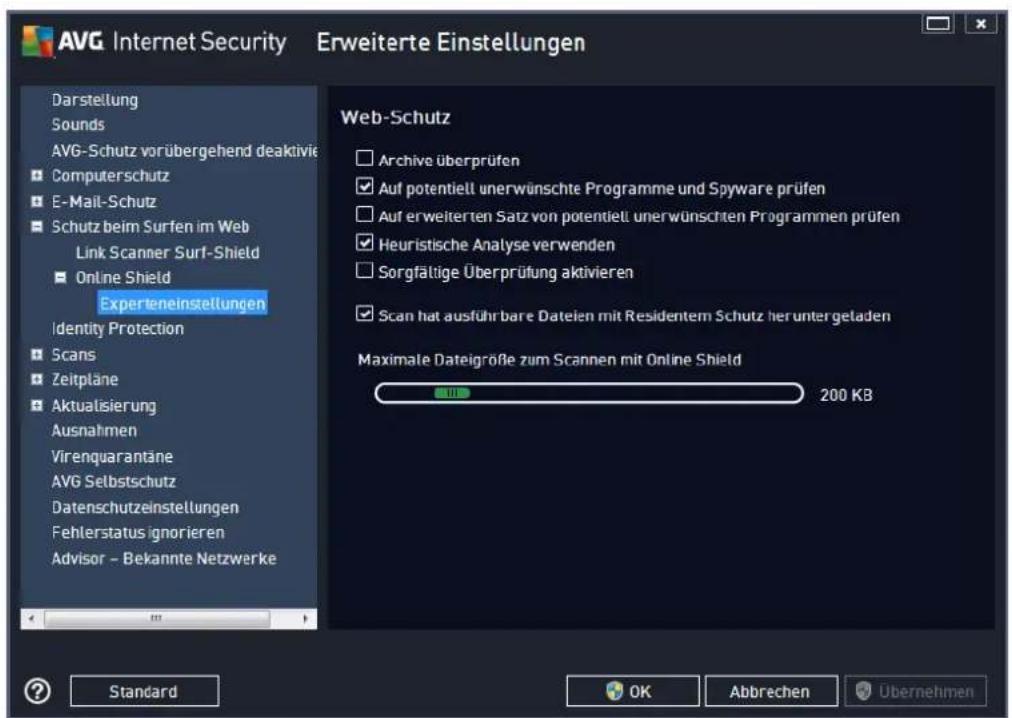
Task: Click tree scrollbar right arrow
Action: tap(305, 619)
